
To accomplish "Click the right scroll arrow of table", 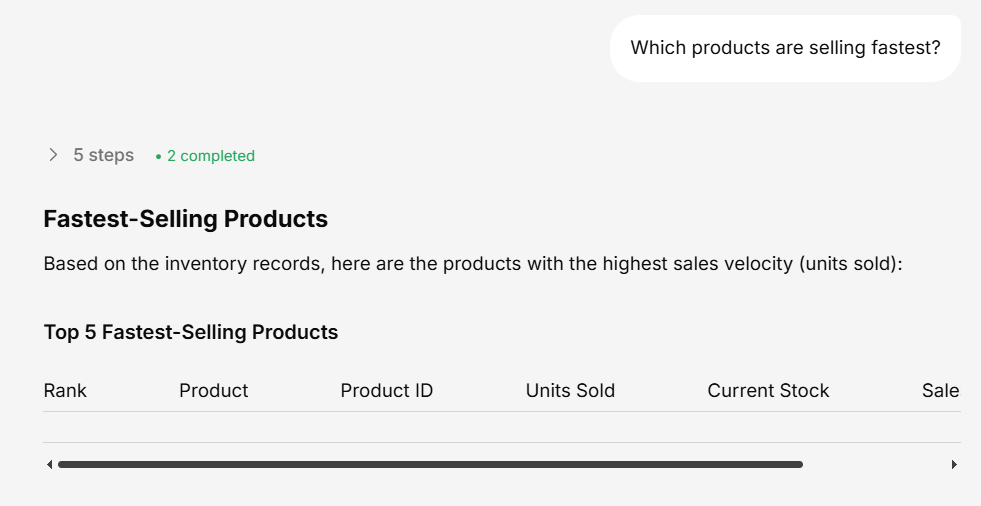I will coord(954,464).
